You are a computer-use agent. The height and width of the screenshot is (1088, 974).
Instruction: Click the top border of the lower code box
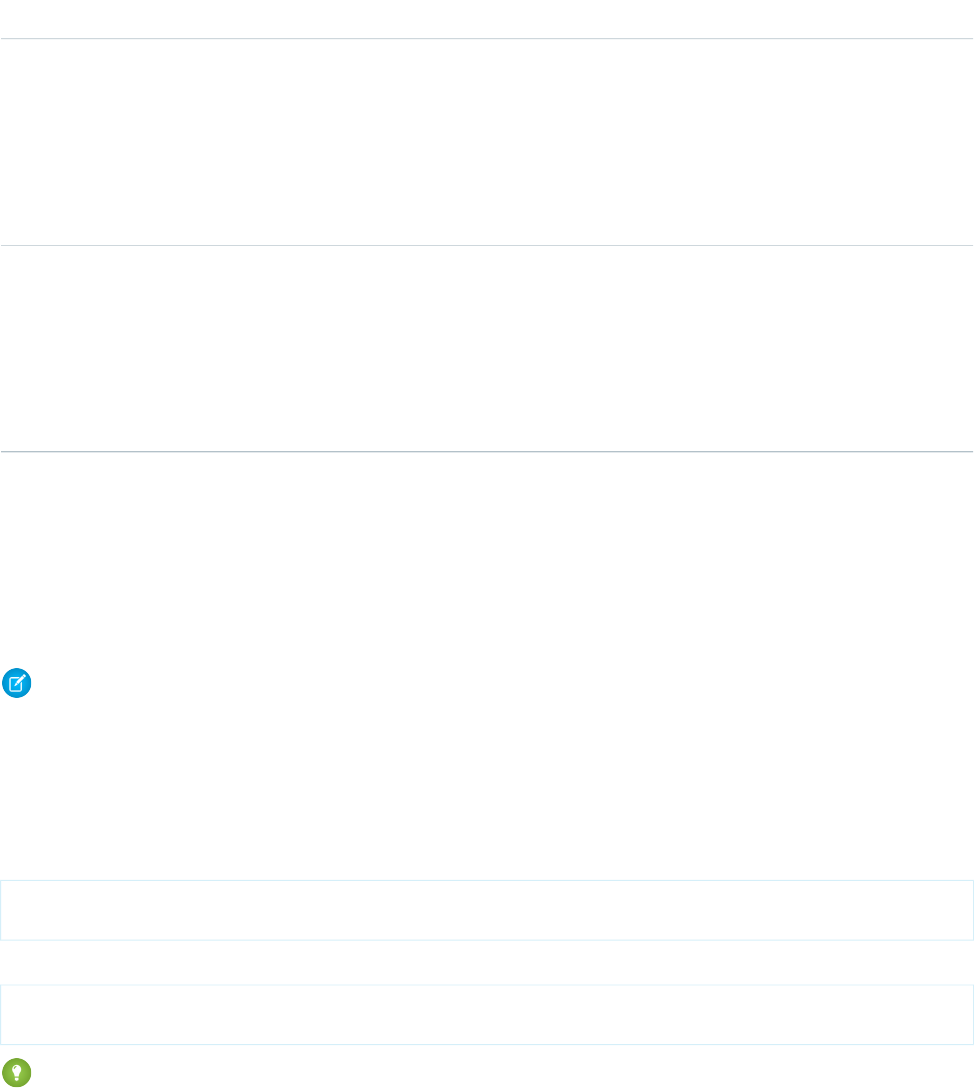pos(487,986)
